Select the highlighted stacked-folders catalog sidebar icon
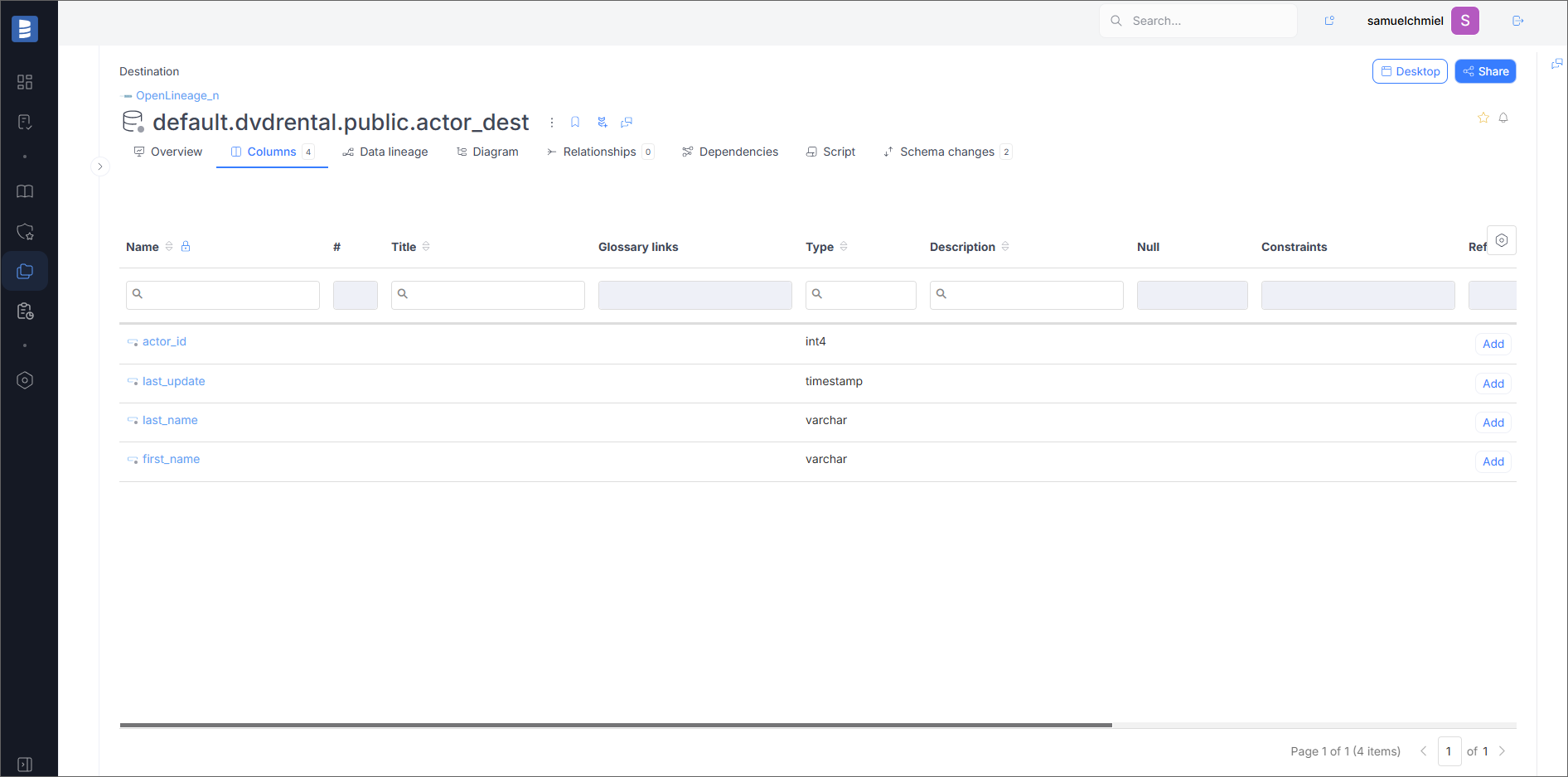Viewport: 1568px width, 777px height. pos(25,271)
